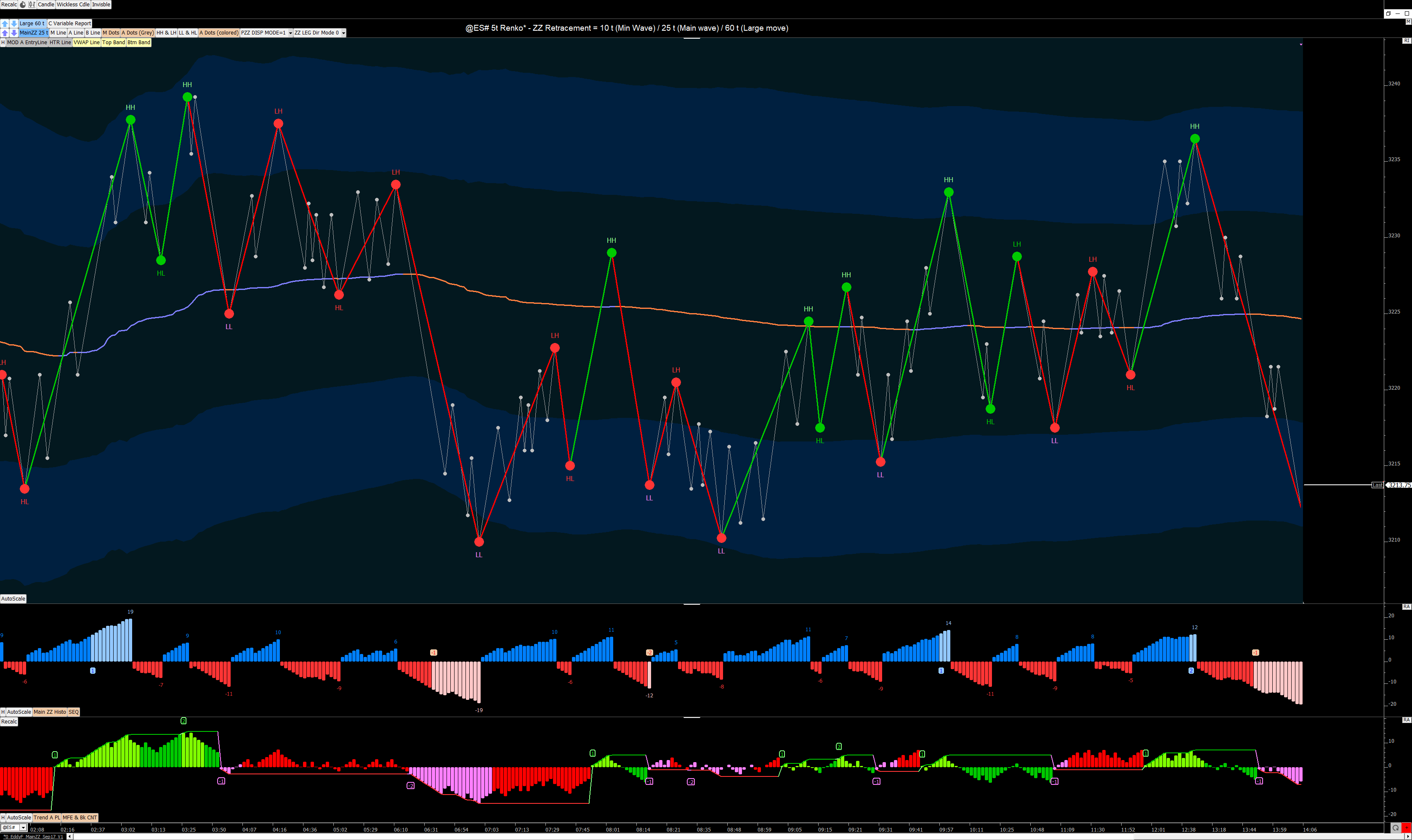The width and height of the screenshot is (1412, 840).
Task: Toggle the M Dots plot
Action: 111,33
